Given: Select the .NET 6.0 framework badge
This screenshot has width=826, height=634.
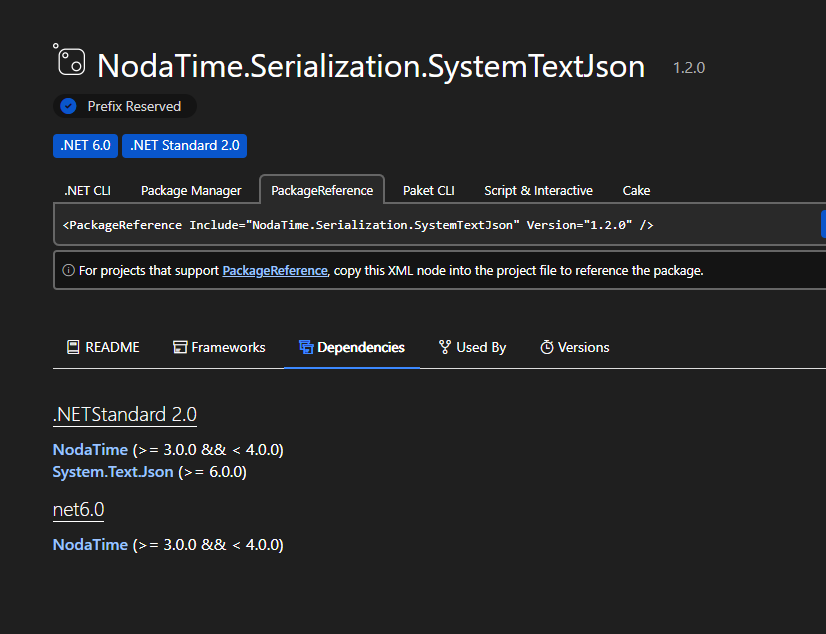Looking at the screenshot, I should pyautogui.click(x=85, y=145).
